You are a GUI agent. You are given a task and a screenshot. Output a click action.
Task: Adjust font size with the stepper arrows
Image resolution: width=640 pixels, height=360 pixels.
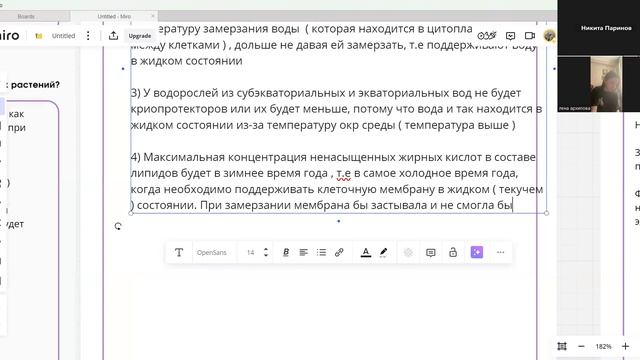[266, 253]
